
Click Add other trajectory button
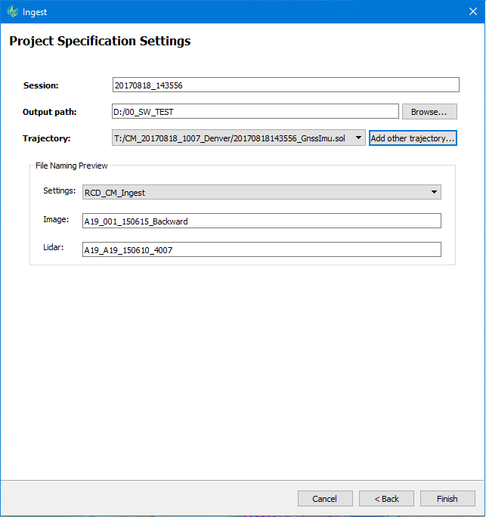tap(412, 138)
